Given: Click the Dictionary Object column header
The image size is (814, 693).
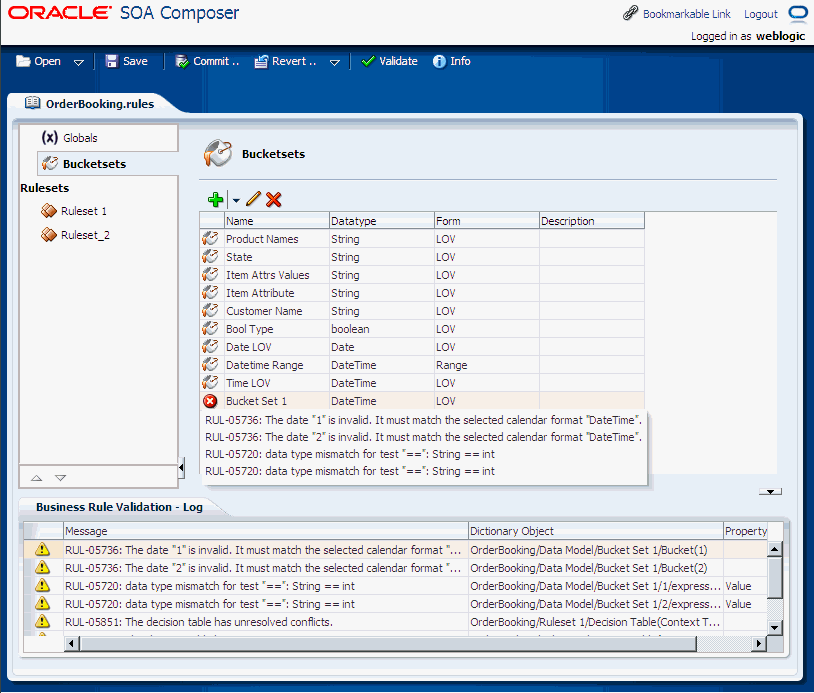Looking at the screenshot, I should (x=595, y=531).
